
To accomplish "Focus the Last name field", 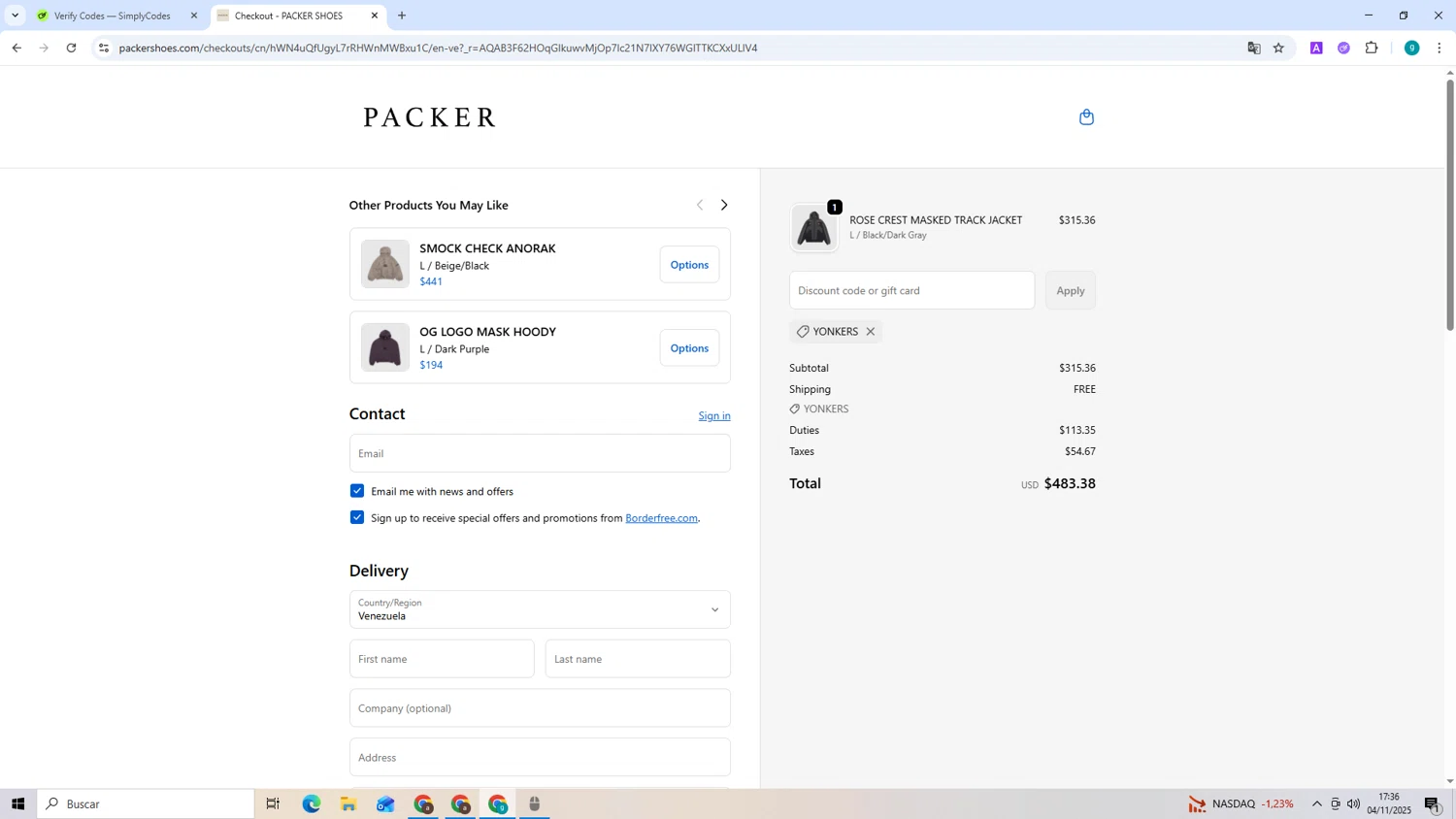I will (638, 659).
